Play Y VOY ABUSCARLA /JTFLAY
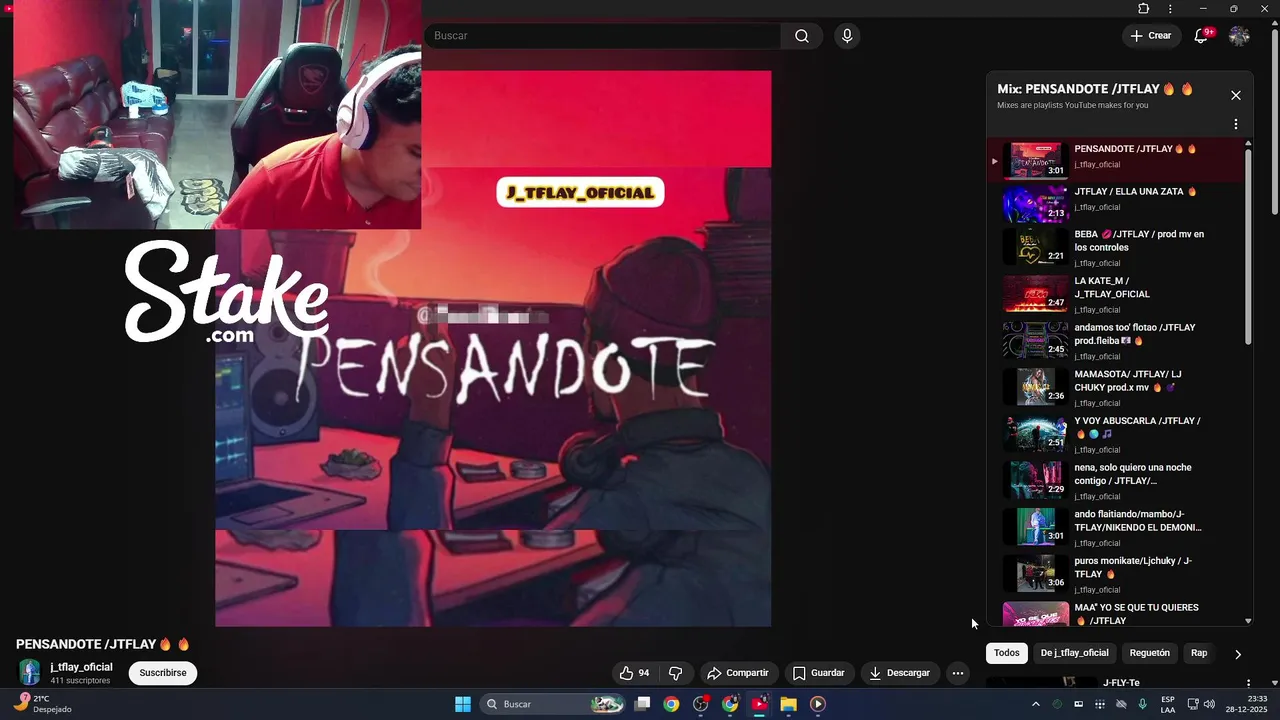The image size is (1280, 720). 1117,435
